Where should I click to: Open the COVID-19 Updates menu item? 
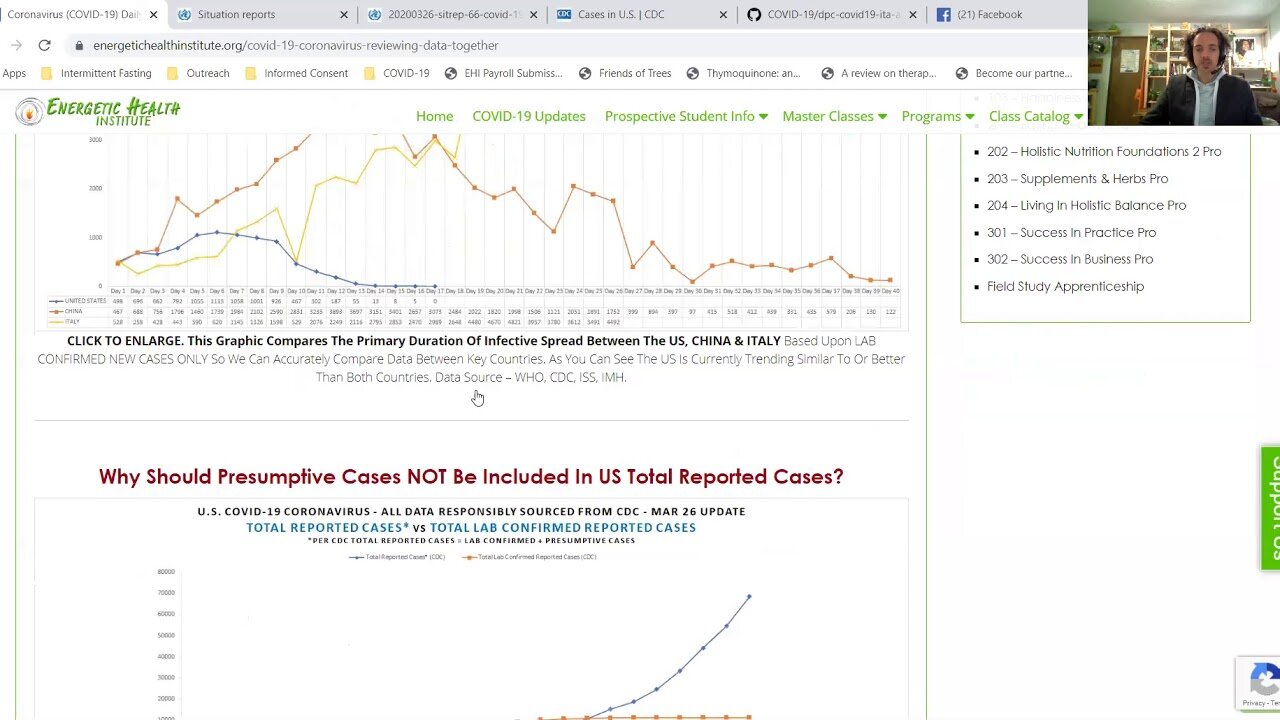click(529, 116)
